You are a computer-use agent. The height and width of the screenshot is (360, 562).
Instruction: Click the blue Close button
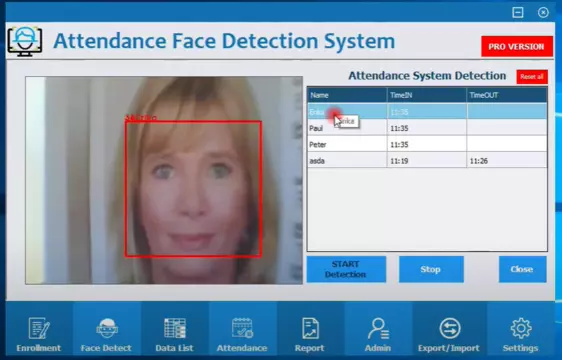click(523, 269)
